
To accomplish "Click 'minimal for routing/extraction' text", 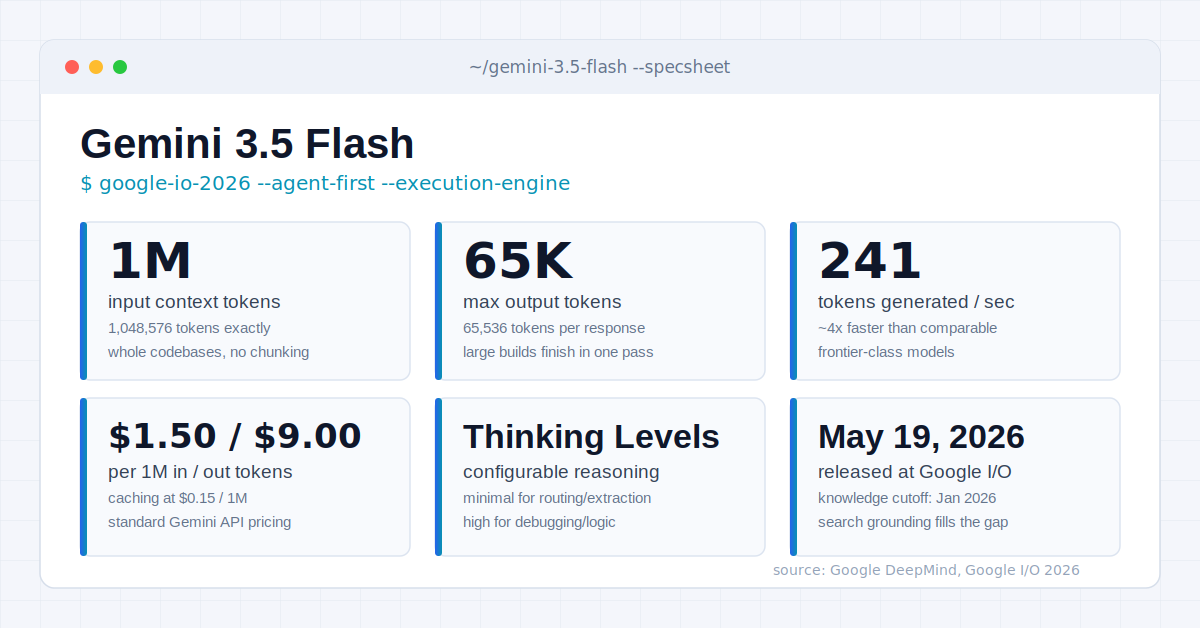I will [x=557, y=498].
